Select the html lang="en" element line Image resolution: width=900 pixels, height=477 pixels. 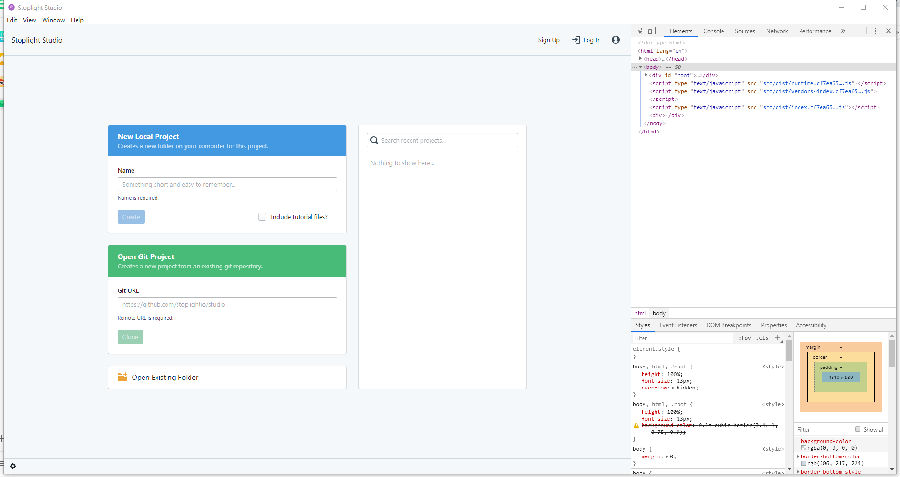(x=662, y=51)
